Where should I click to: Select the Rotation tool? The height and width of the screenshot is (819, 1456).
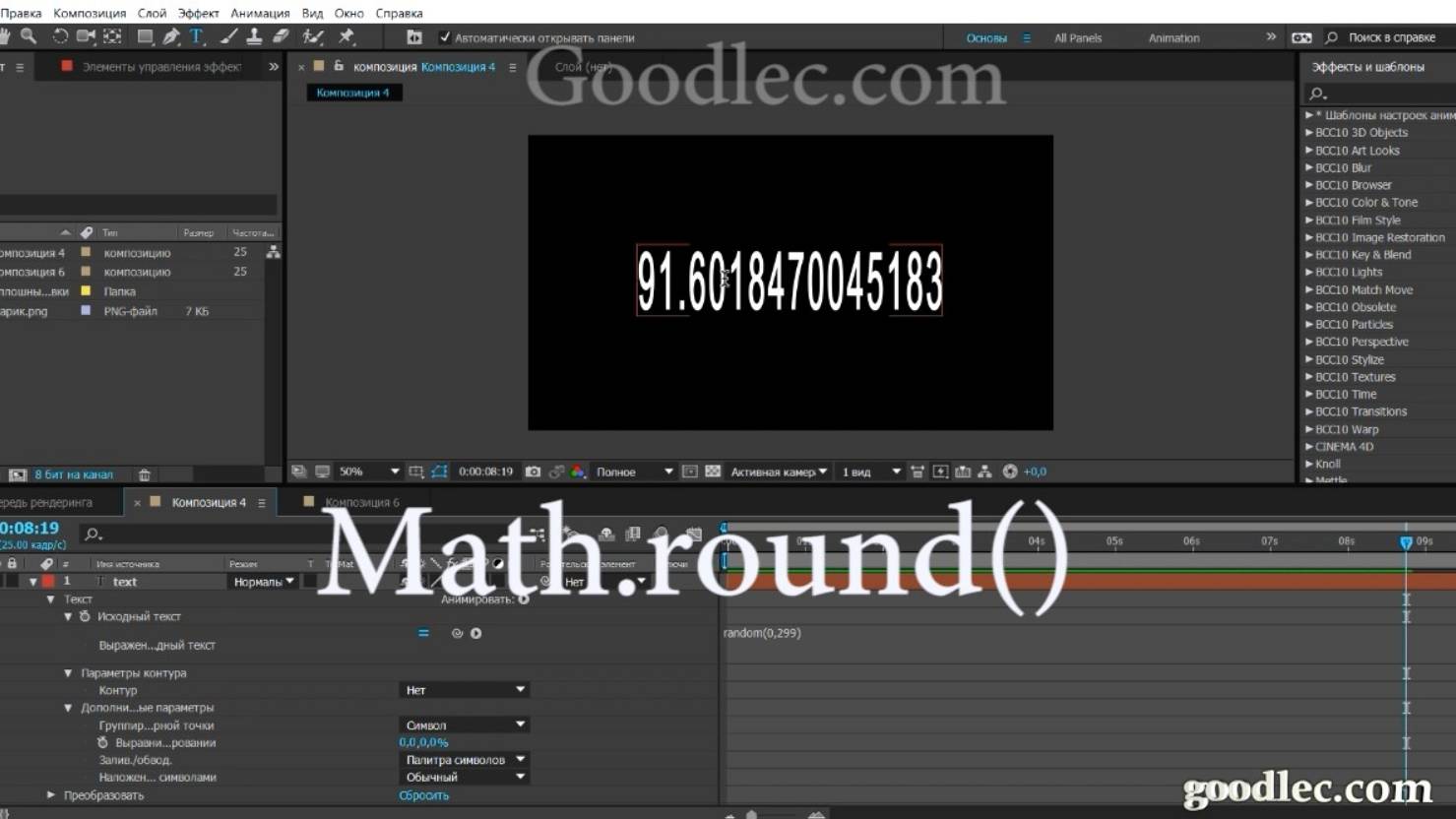click(60, 36)
